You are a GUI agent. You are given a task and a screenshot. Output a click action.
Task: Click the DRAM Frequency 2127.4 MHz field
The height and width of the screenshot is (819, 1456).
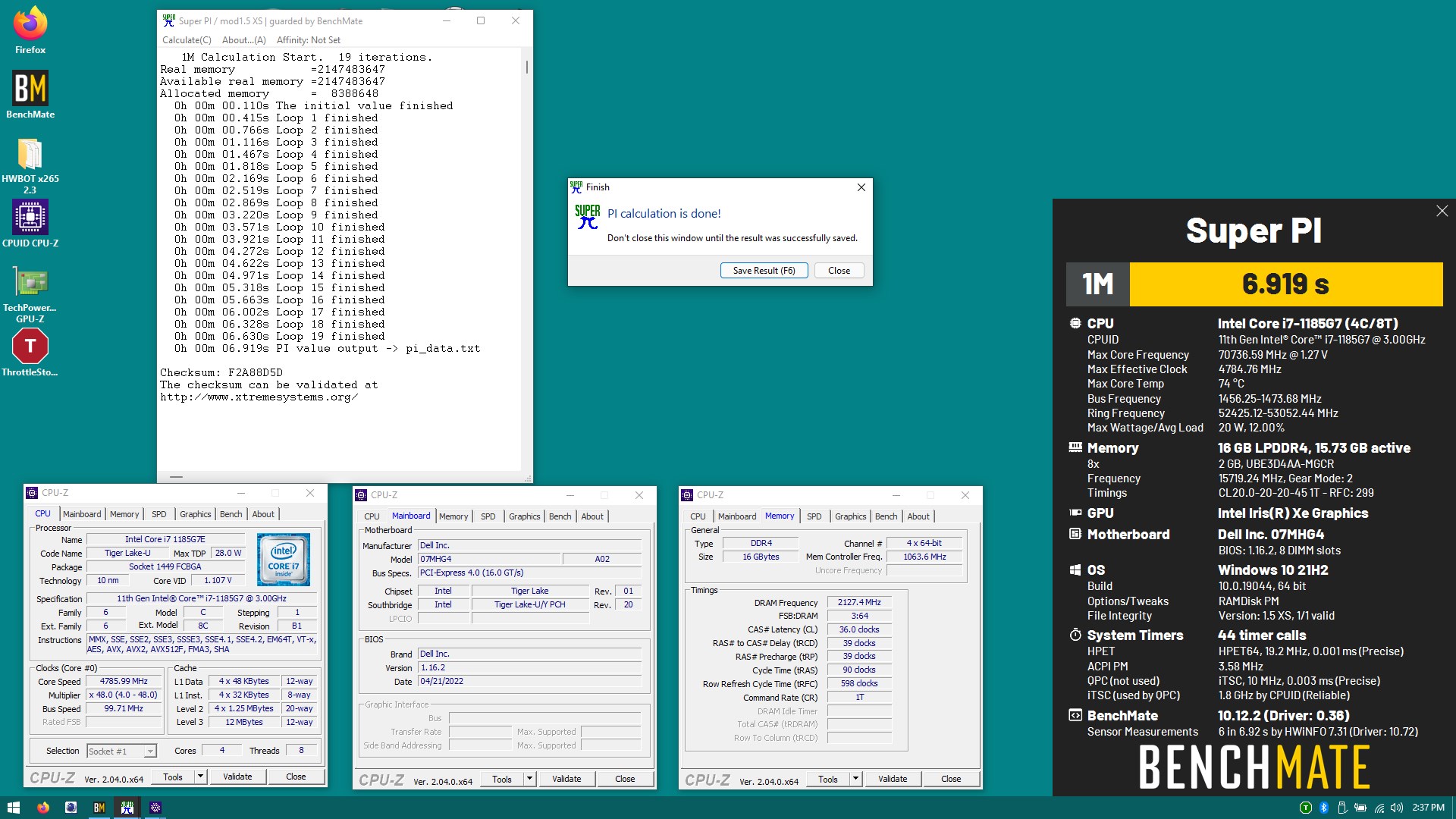coord(859,602)
